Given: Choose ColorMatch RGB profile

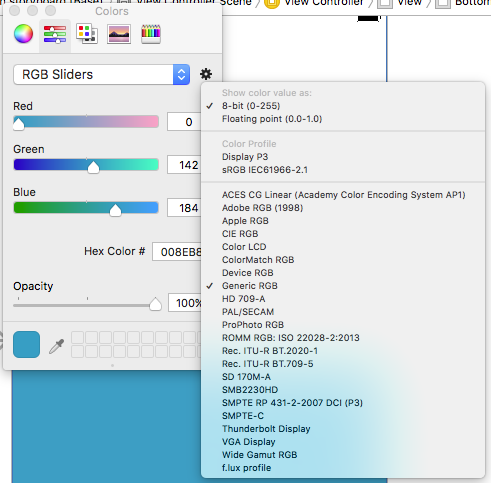Looking at the screenshot, I should (x=343, y=260).
